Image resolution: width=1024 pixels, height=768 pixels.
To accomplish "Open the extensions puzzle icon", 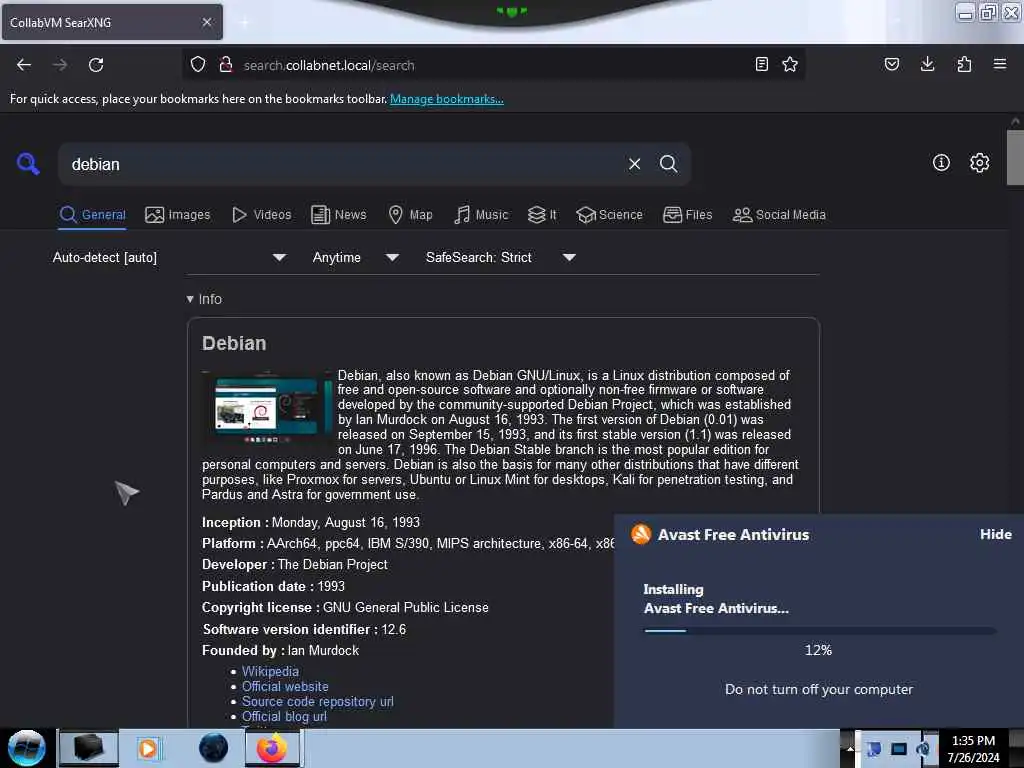I will [964, 64].
